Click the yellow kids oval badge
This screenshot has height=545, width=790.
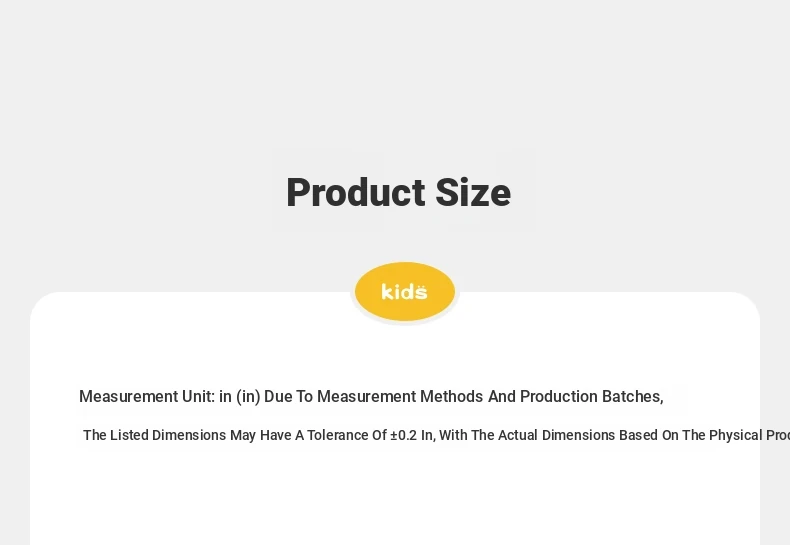click(405, 291)
